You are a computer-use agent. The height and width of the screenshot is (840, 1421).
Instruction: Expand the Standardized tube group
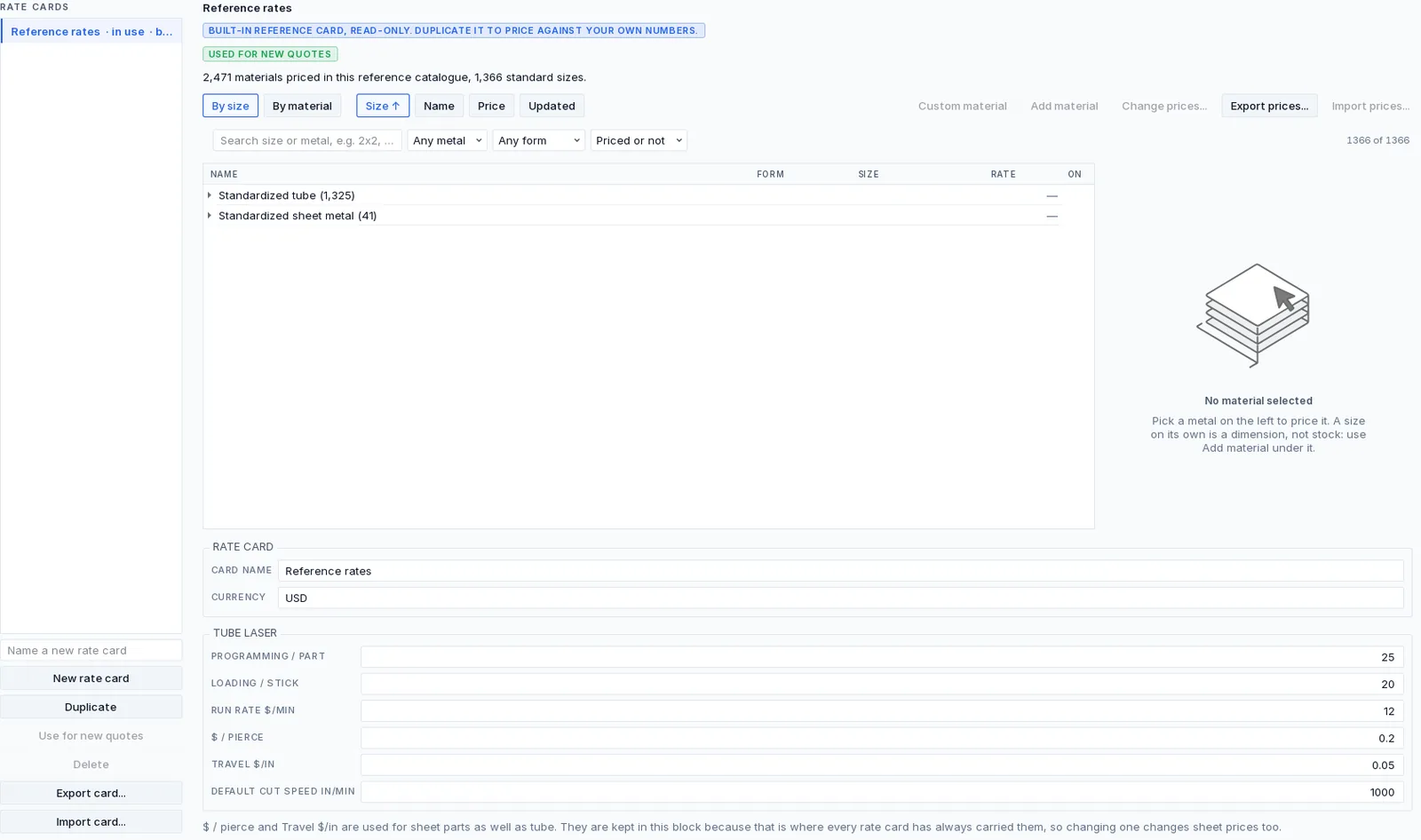(210, 195)
